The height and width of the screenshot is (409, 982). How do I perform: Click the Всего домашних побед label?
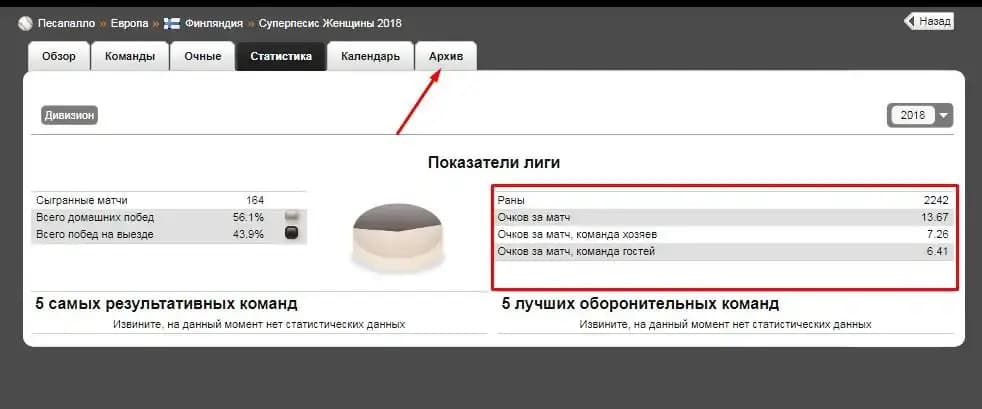click(95, 217)
